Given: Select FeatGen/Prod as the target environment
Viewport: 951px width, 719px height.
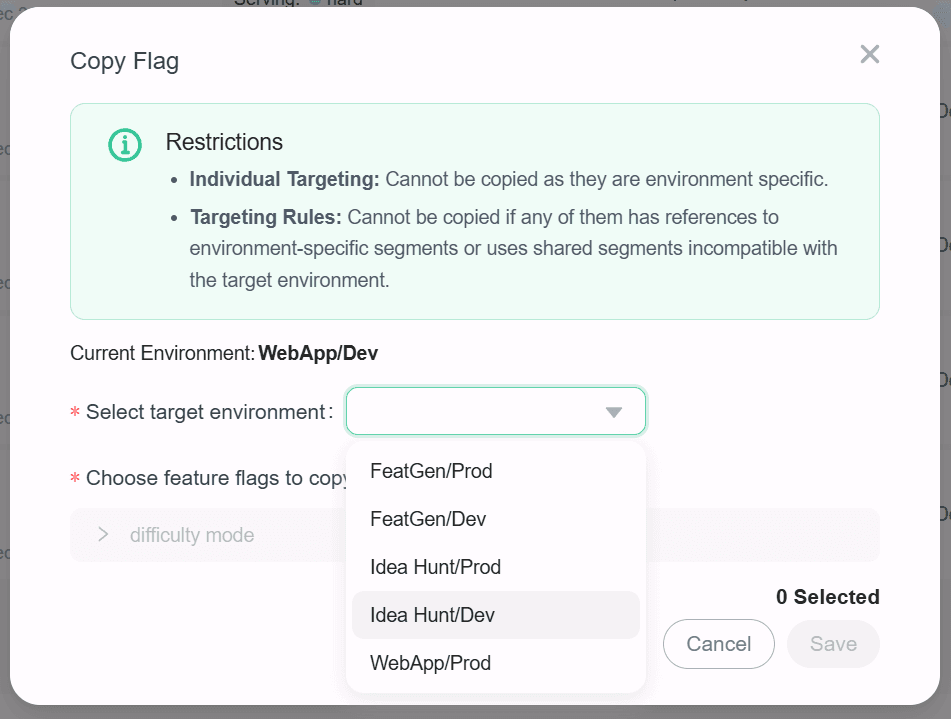Looking at the screenshot, I should (x=431, y=470).
